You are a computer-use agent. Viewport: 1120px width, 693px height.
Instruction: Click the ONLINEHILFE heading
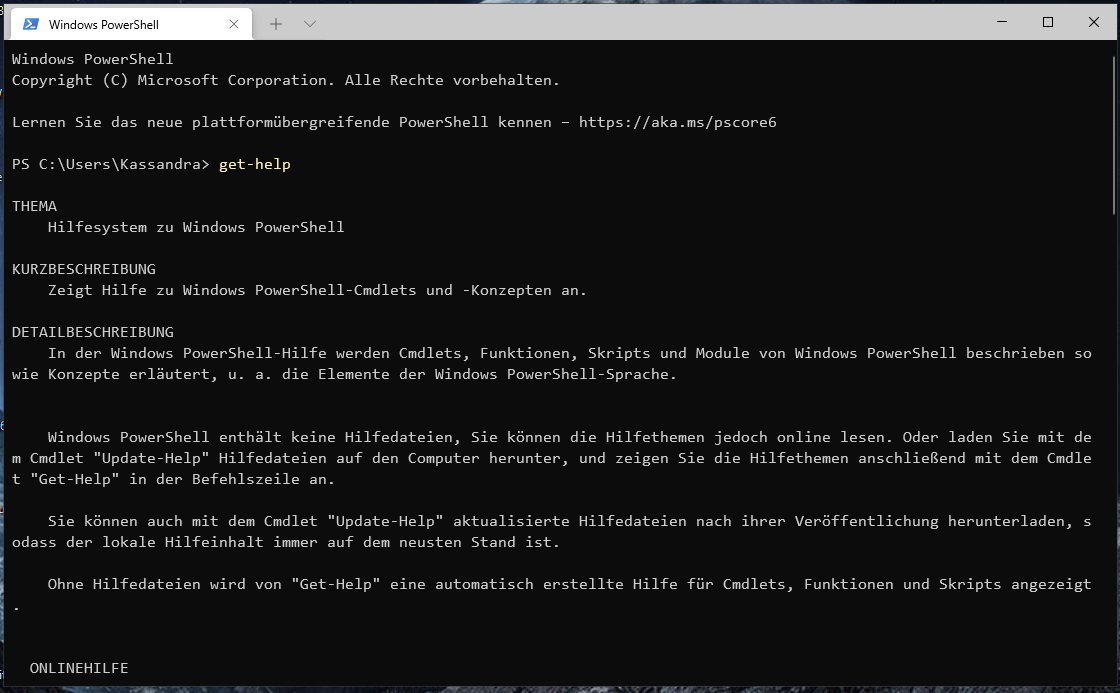79,668
